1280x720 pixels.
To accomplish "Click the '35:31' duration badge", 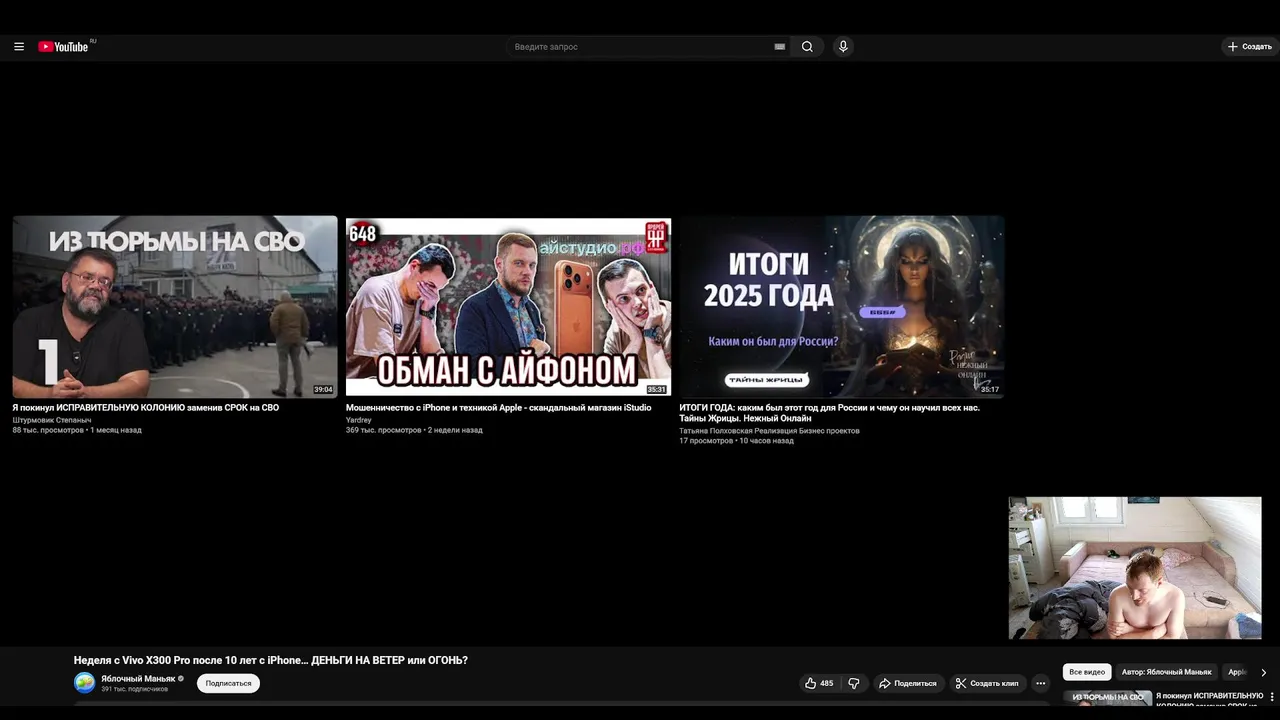I will click(x=656, y=390).
